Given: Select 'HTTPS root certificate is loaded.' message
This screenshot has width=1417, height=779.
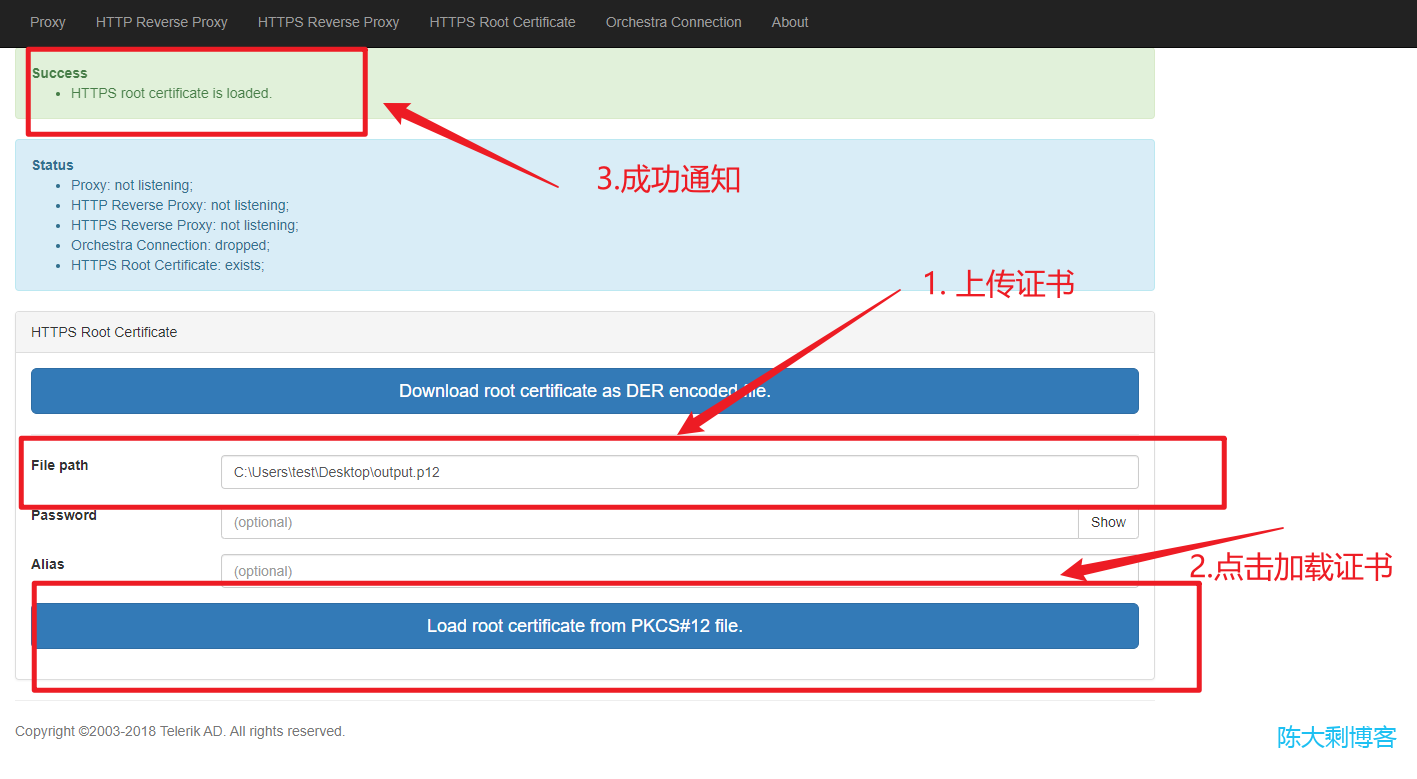Looking at the screenshot, I should (171, 93).
